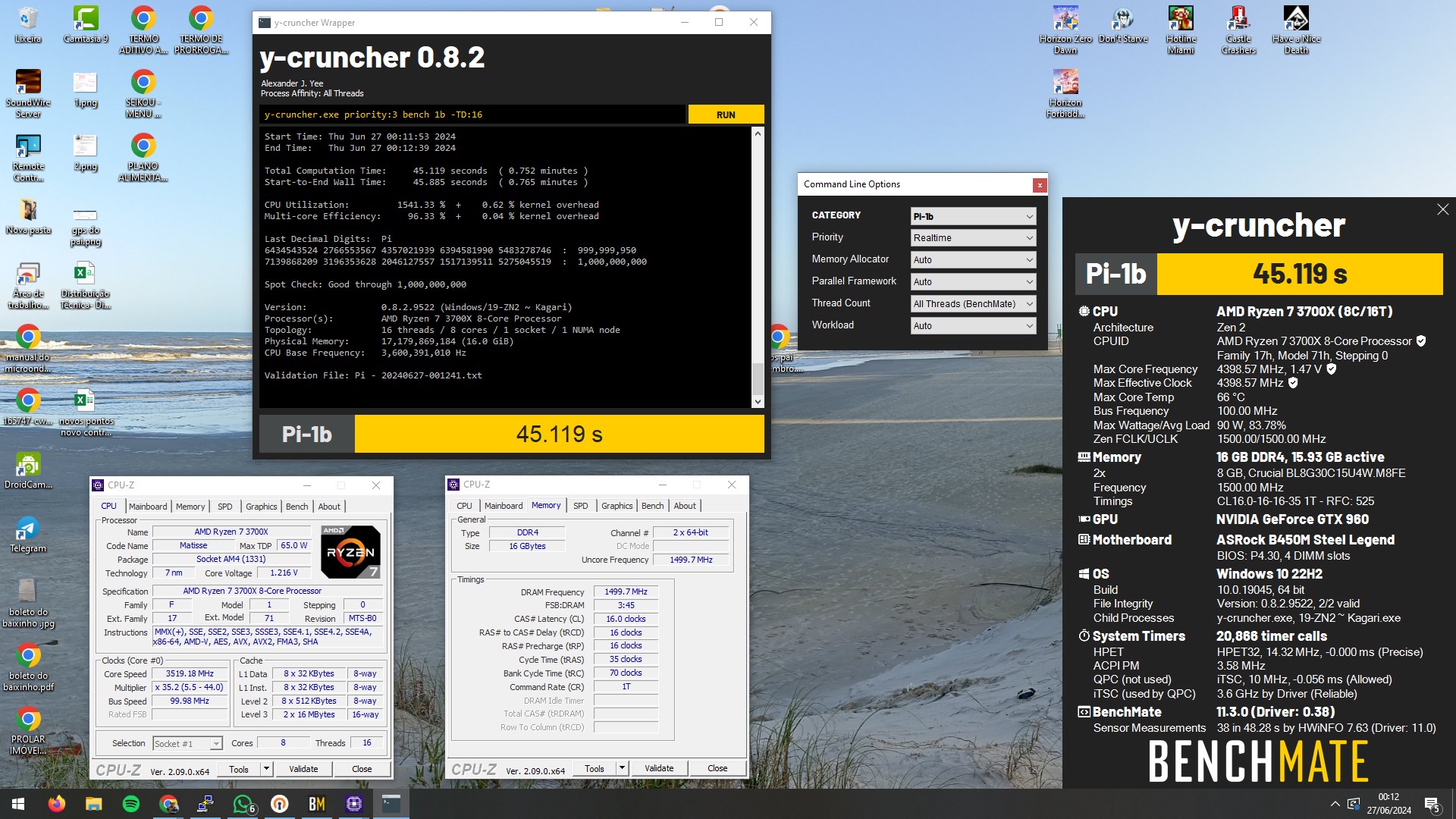Click Close in Memory CPU-Z window

coord(717,768)
